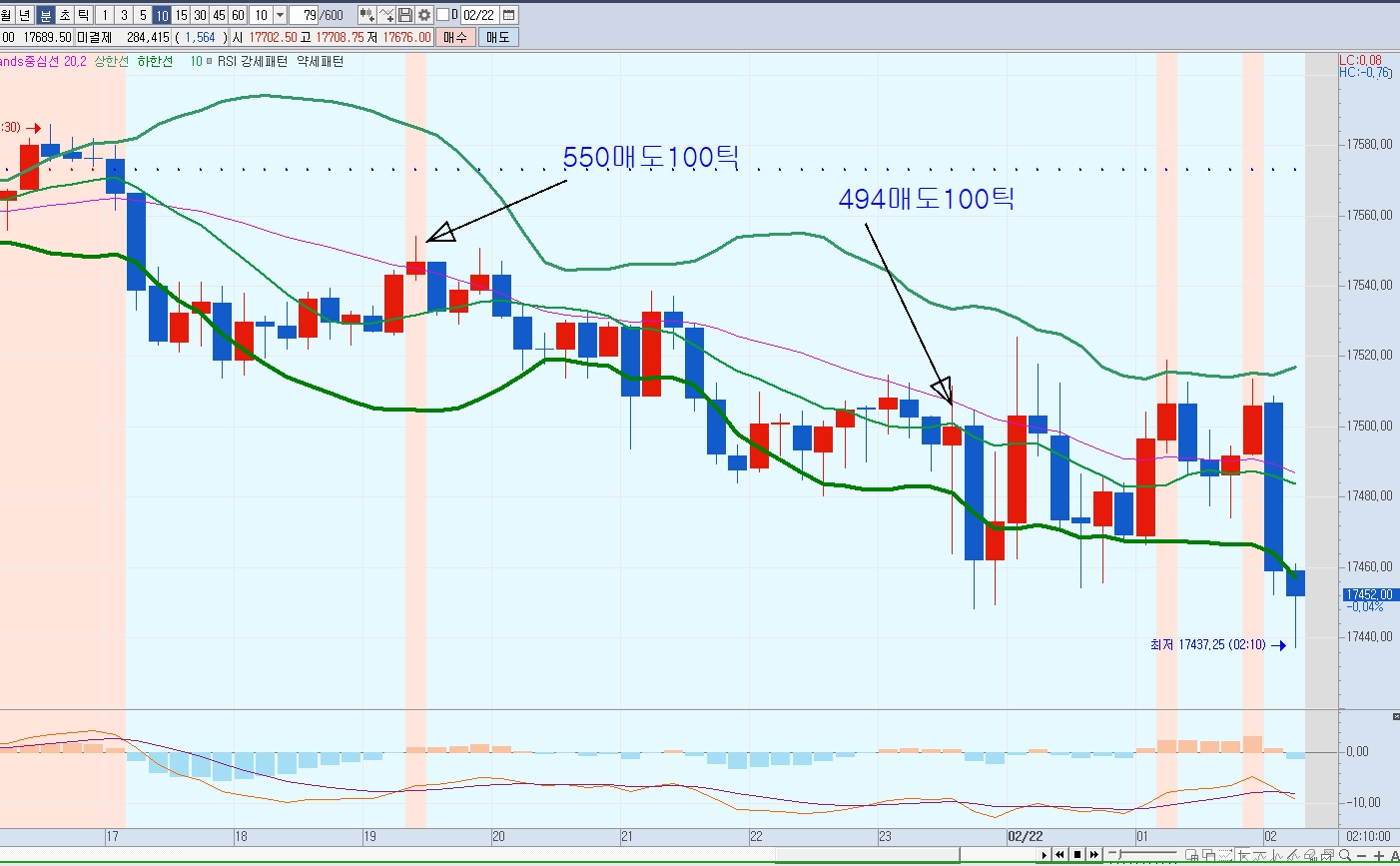Switch to 60-minute interval
Image resolution: width=1400 pixels, height=866 pixels.
click(238, 15)
